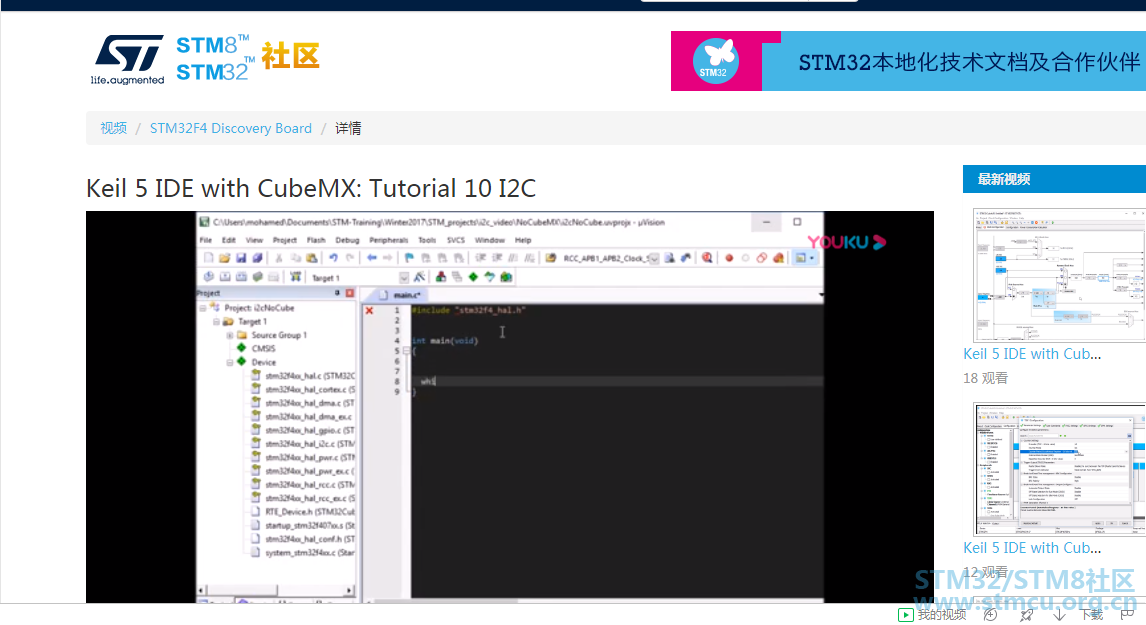This screenshot has height=625, width=1146.
Task: Click the Navigate Forwards blue arrow
Action: click(x=388, y=258)
